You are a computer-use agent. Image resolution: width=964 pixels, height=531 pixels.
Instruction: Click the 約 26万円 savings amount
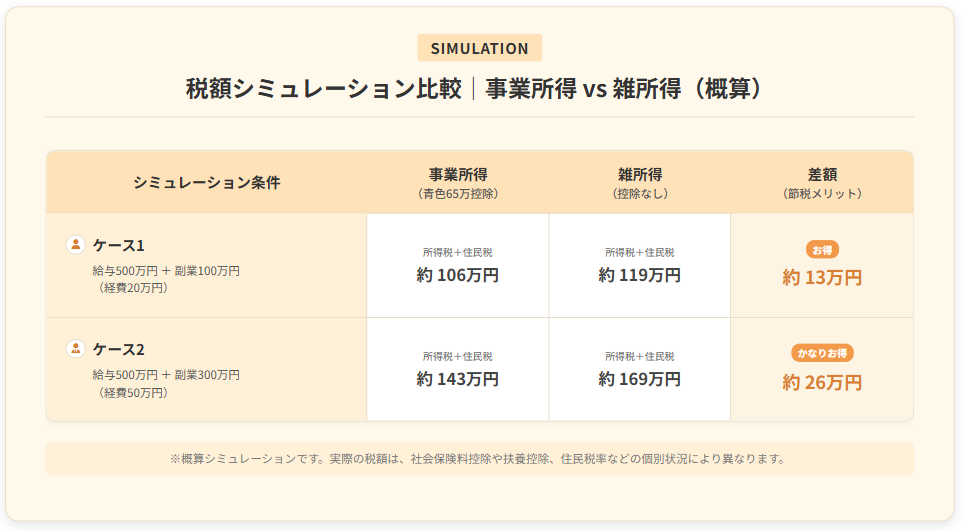822,382
